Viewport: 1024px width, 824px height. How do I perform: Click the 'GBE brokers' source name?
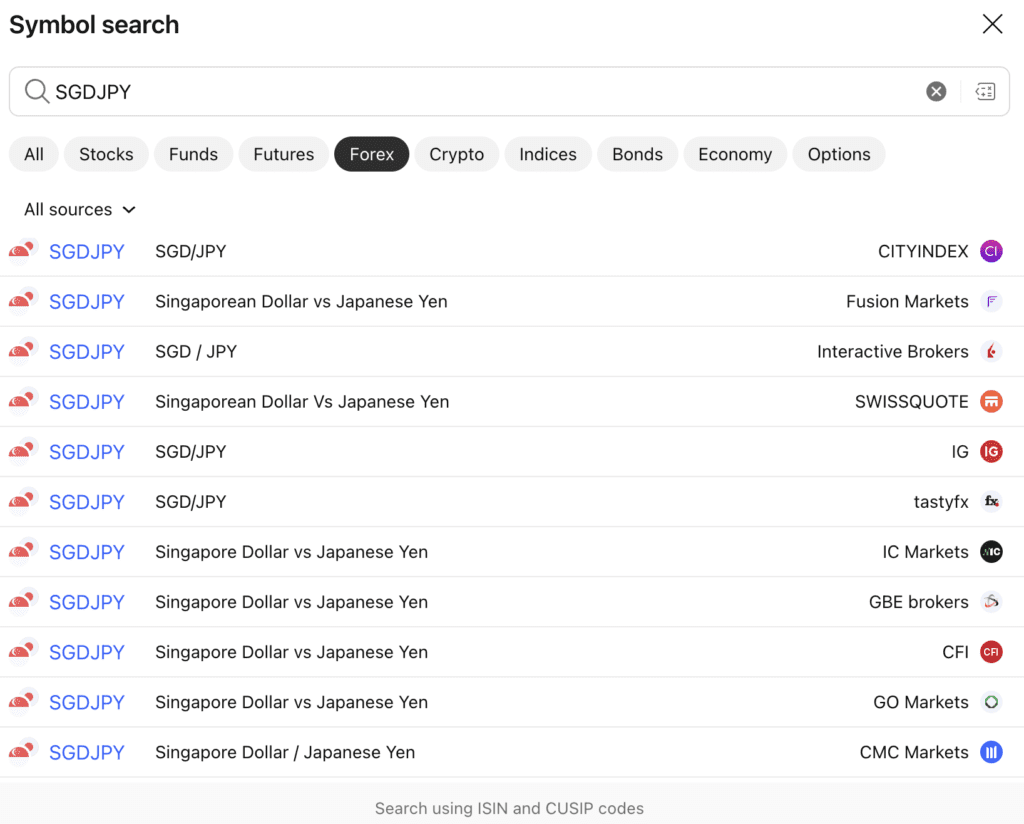click(918, 602)
